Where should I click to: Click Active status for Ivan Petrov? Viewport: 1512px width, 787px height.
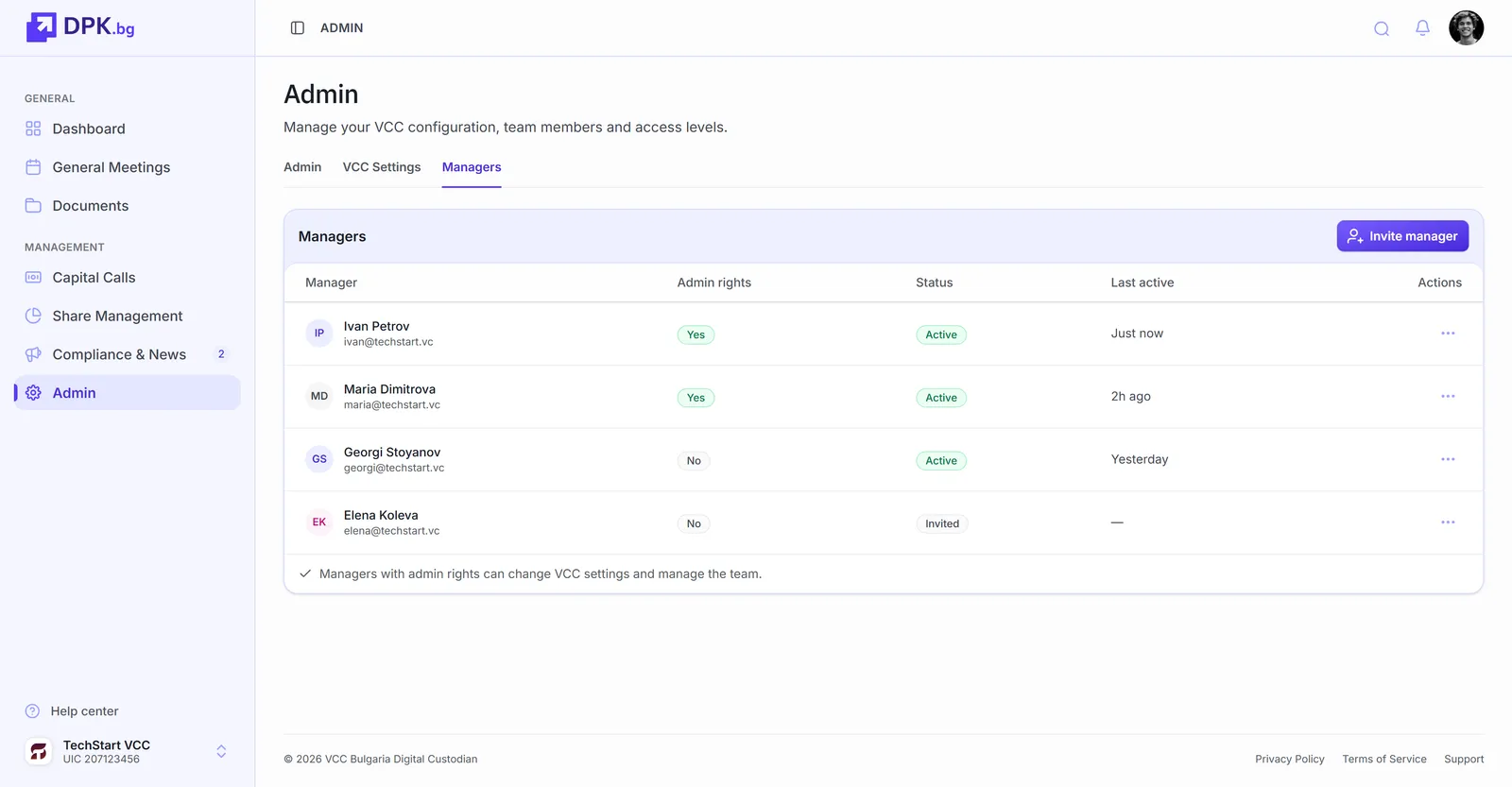[x=941, y=334]
